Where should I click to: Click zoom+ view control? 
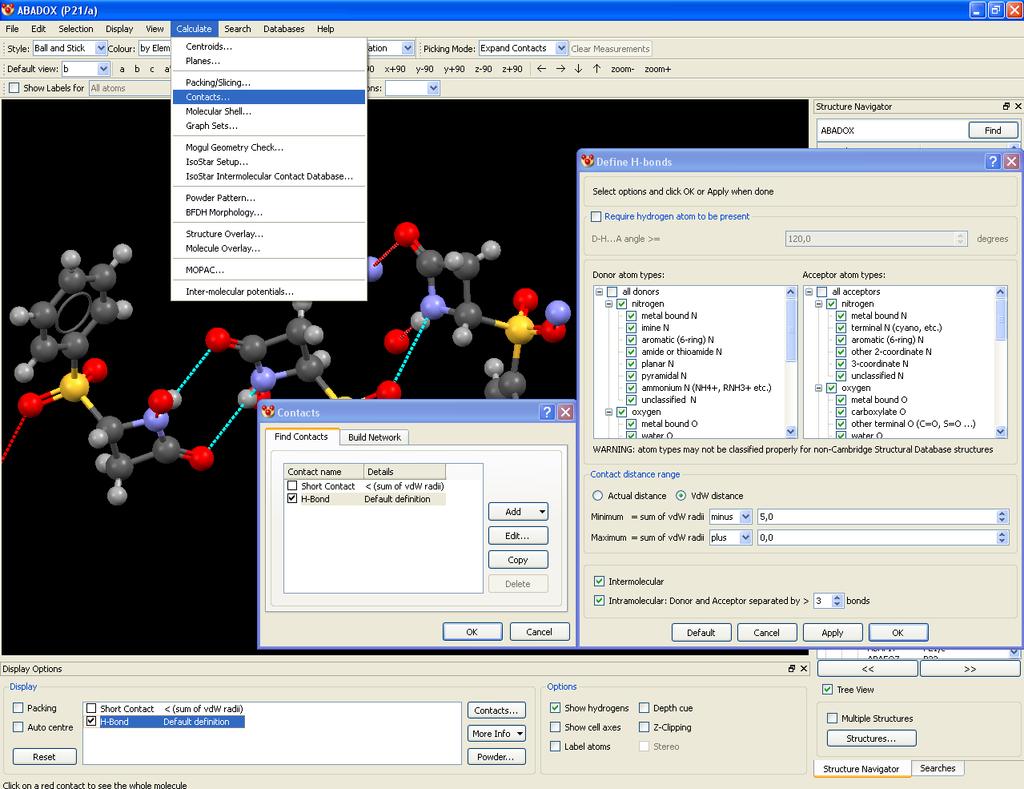(x=658, y=69)
